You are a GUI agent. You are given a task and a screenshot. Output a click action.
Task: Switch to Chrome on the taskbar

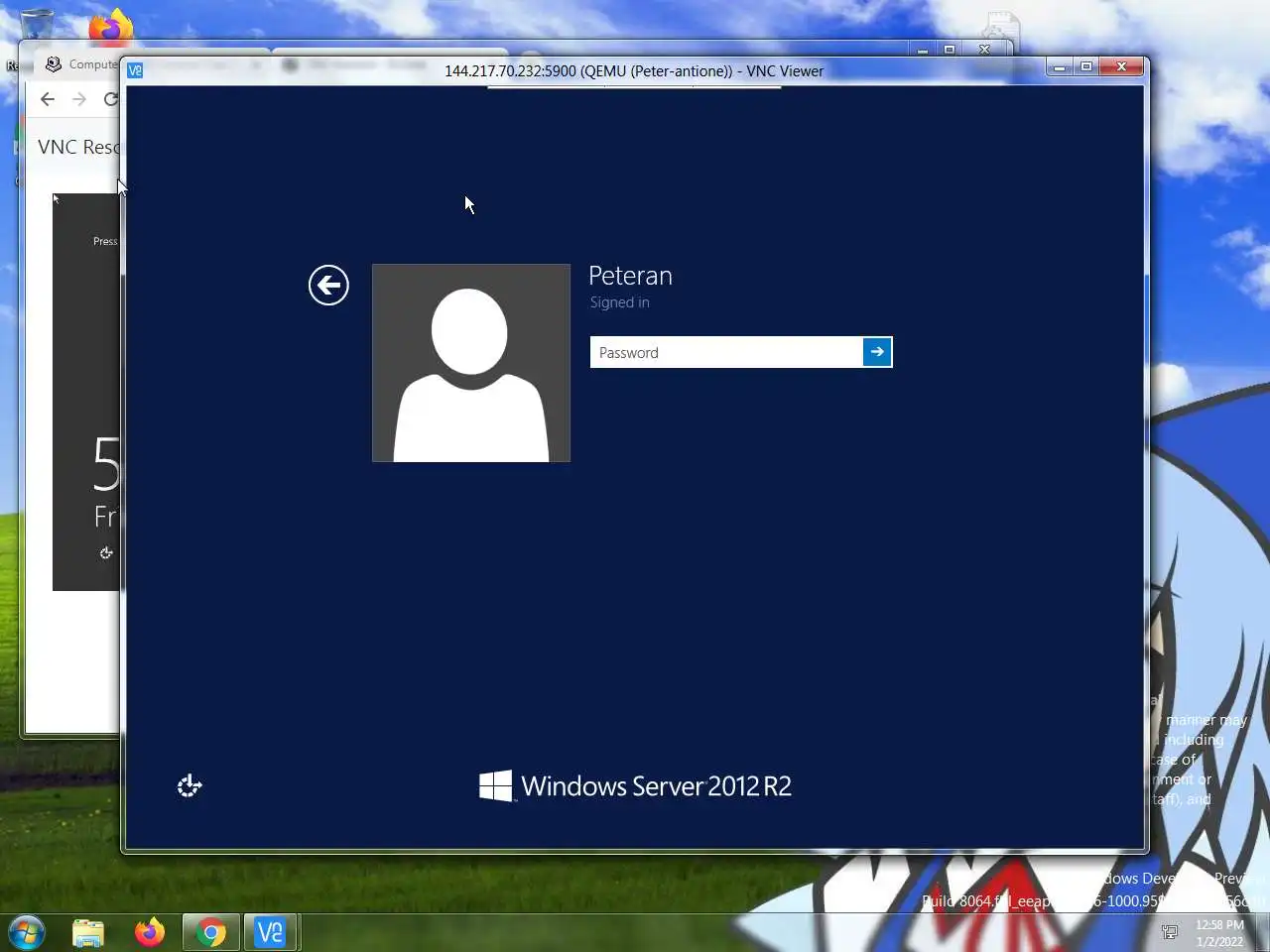[210, 933]
